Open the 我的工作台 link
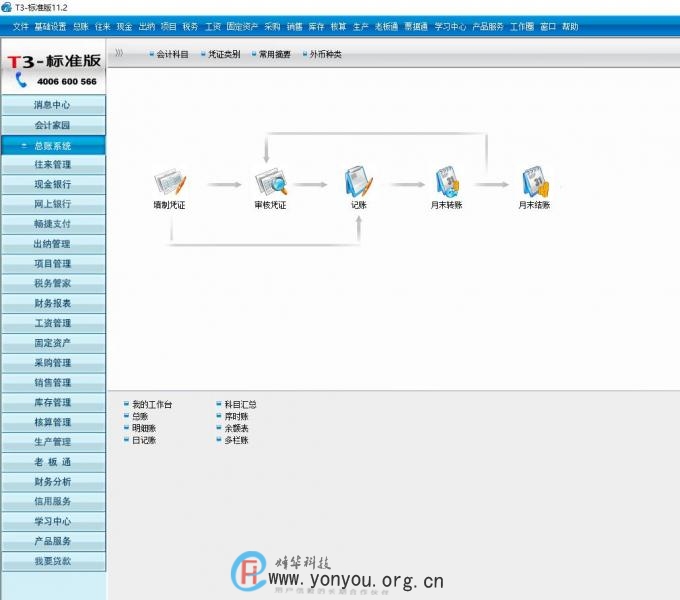The height and width of the screenshot is (600, 680). coord(152,404)
